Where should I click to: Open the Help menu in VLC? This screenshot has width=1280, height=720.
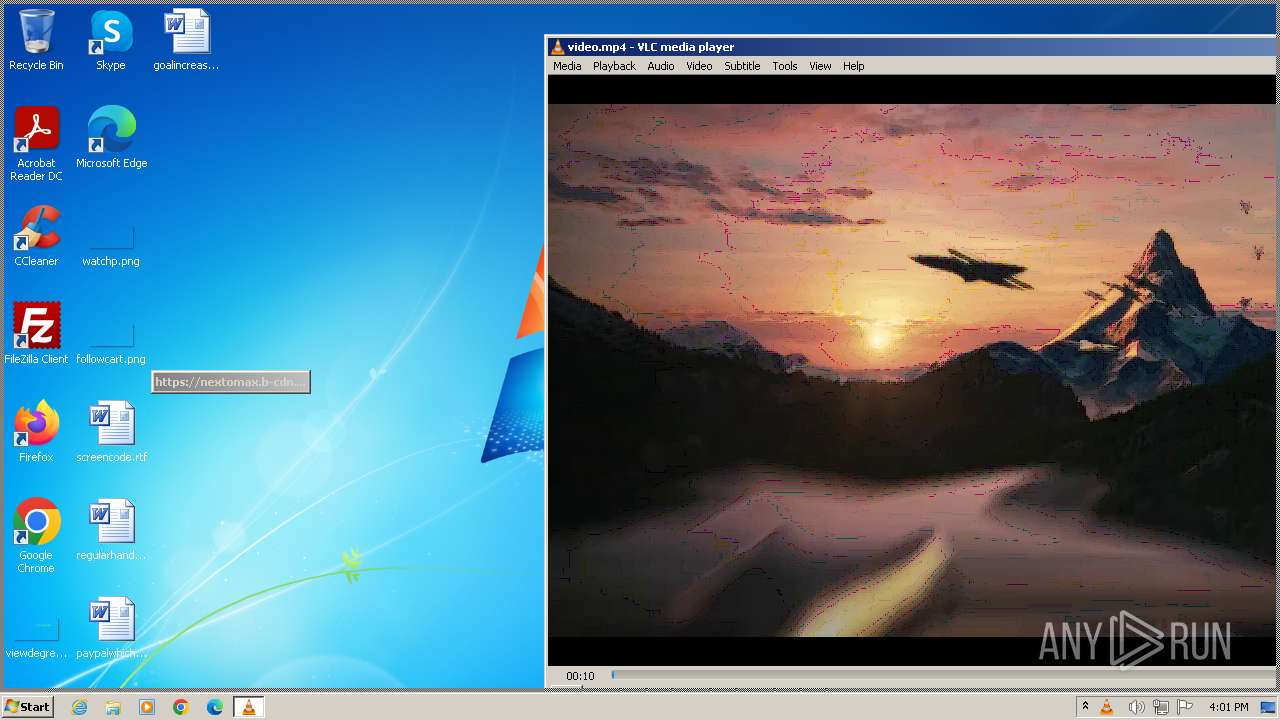[853, 66]
